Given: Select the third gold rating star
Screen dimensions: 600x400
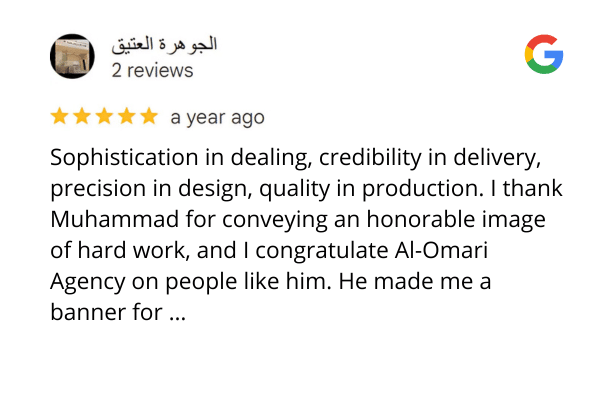Looking at the screenshot, I should click(x=104, y=116).
